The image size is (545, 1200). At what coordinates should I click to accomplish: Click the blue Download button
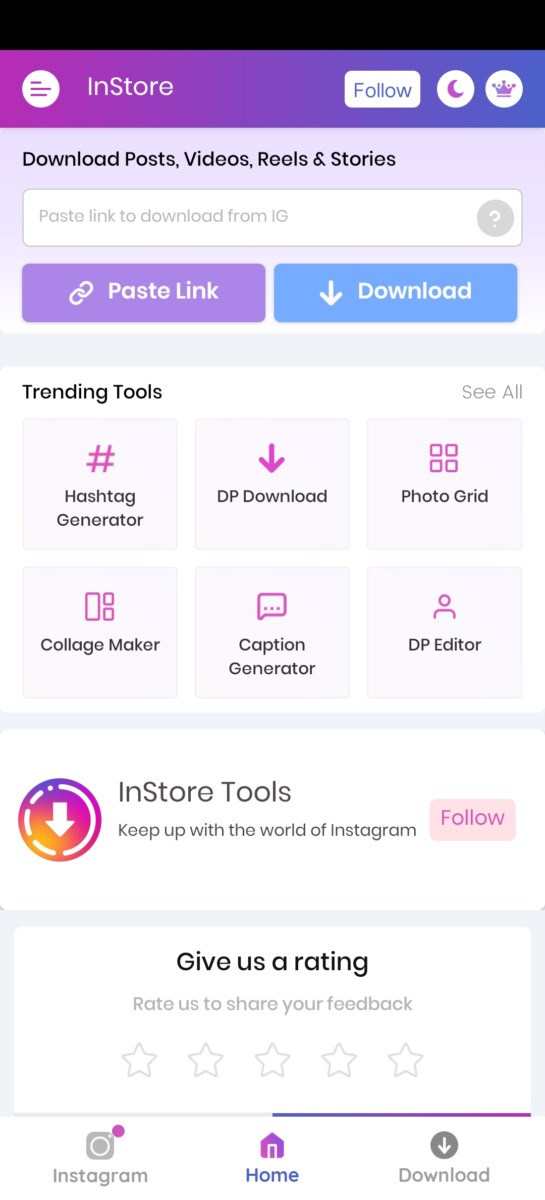[x=395, y=292]
